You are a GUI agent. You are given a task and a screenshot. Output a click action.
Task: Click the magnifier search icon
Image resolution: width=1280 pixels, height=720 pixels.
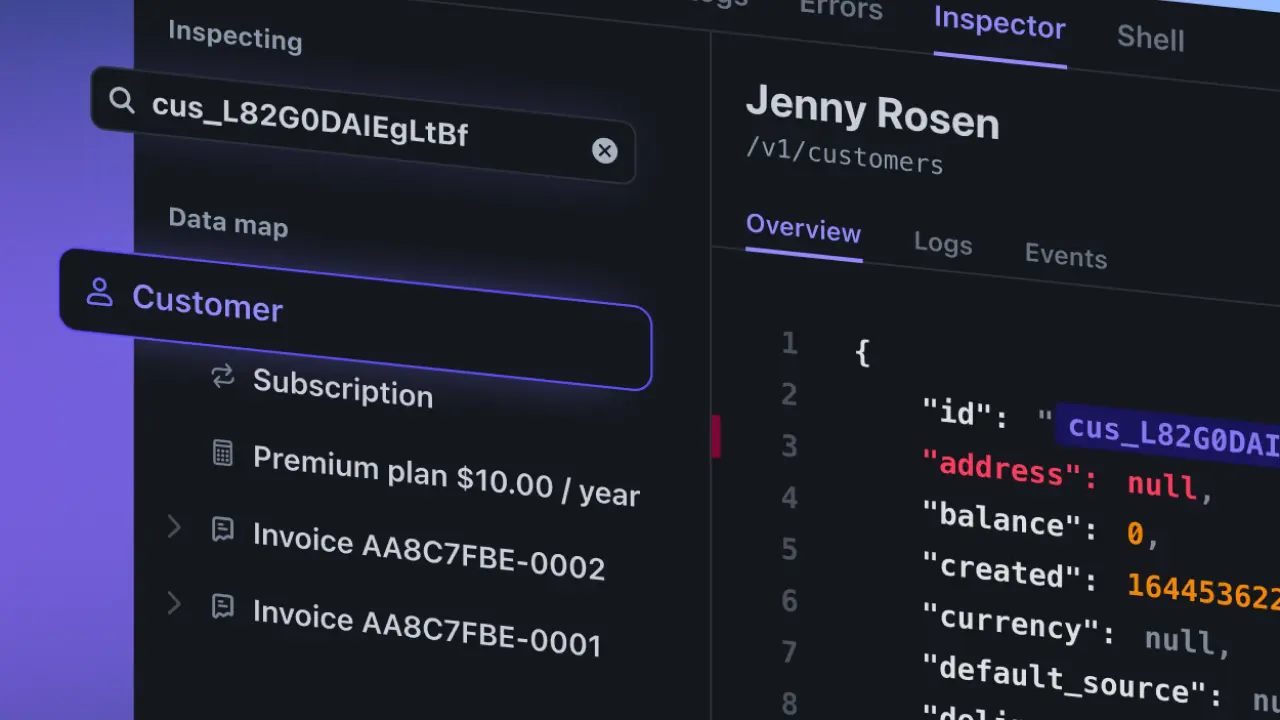[122, 100]
